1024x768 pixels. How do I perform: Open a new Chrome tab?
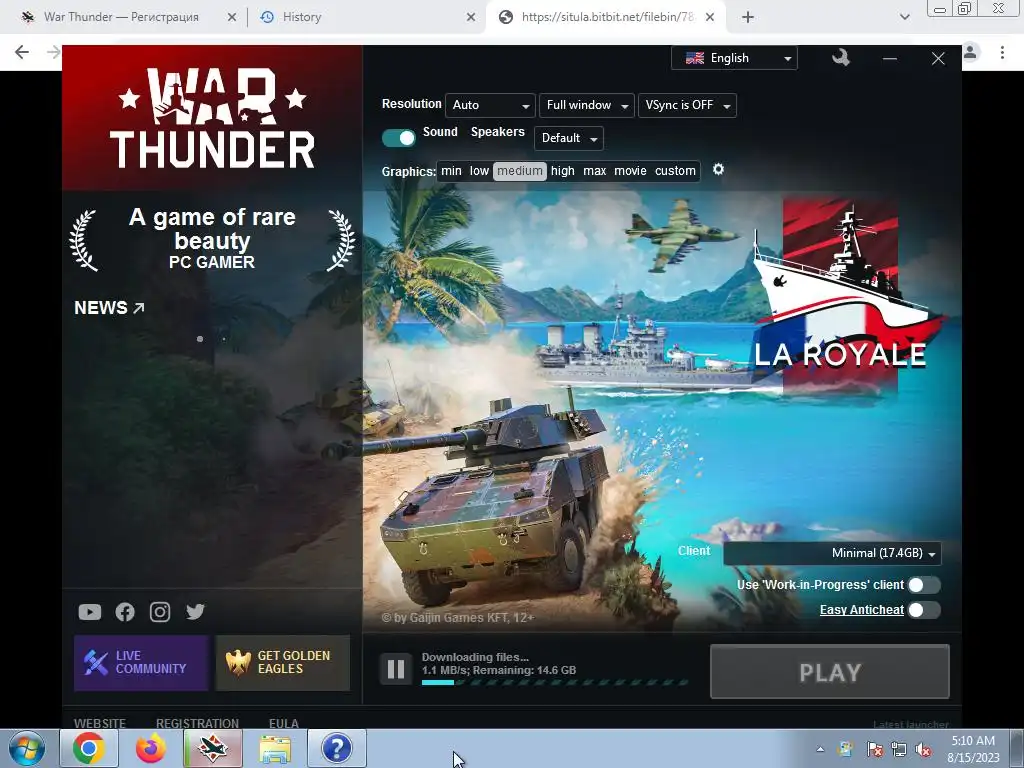[x=748, y=17]
